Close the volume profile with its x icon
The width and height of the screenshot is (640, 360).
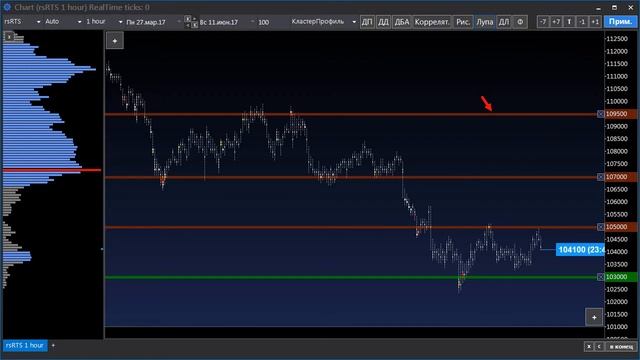pyautogui.click(x=9, y=37)
